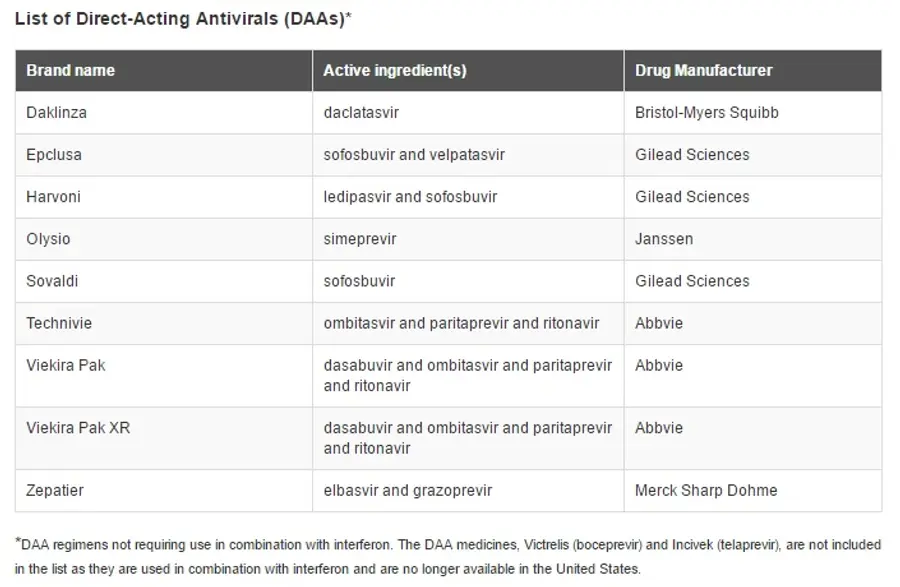Select the Zepatier brand name cell
The width and height of the screenshot is (900, 587).
tap(164, 491)
